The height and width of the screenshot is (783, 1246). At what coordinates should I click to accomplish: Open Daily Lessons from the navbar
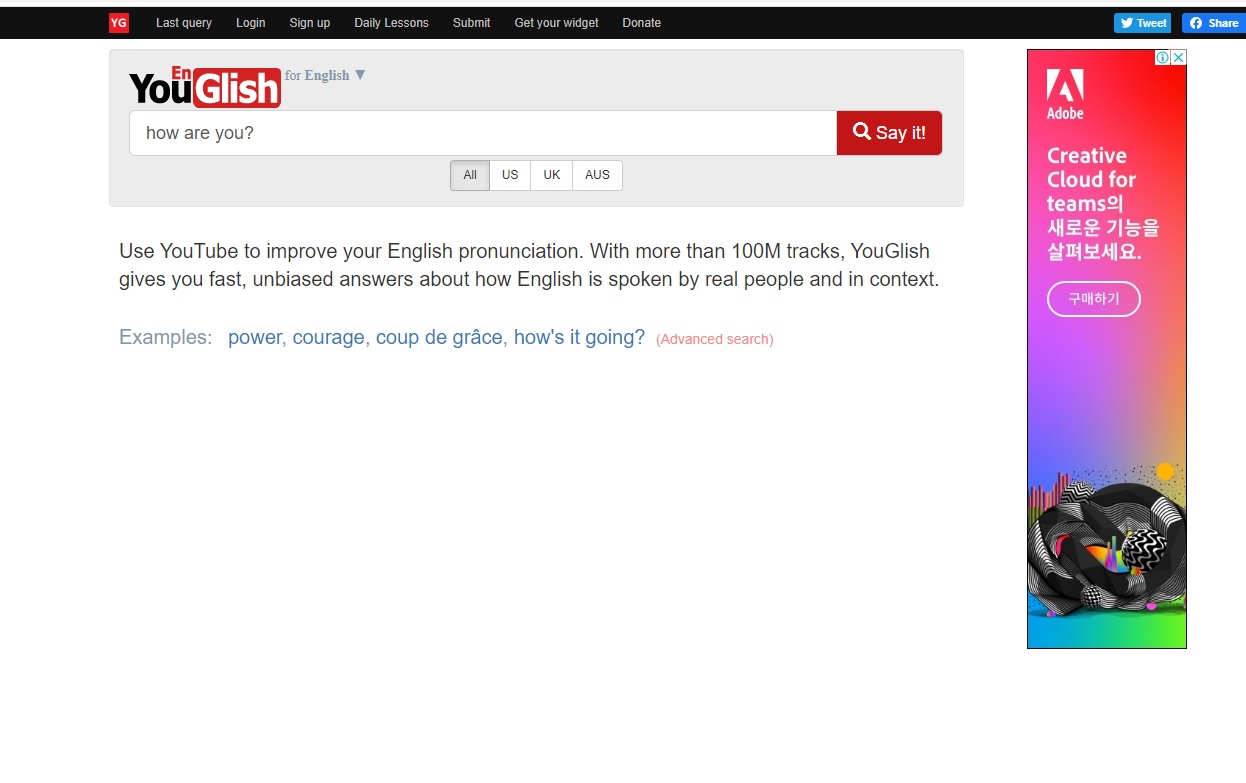coord(391,23)
